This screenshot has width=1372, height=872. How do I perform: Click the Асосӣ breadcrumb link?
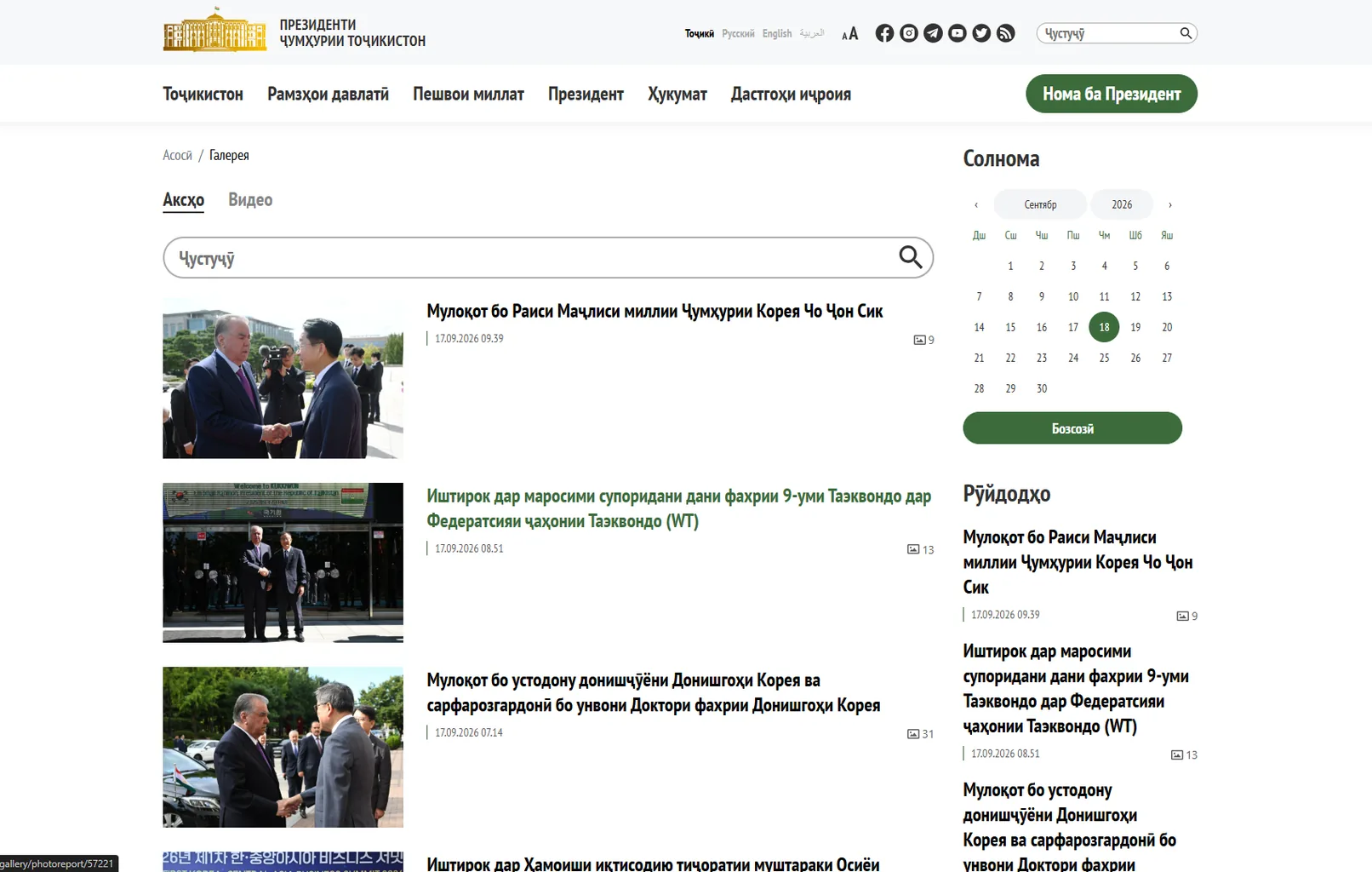[178, 155]
